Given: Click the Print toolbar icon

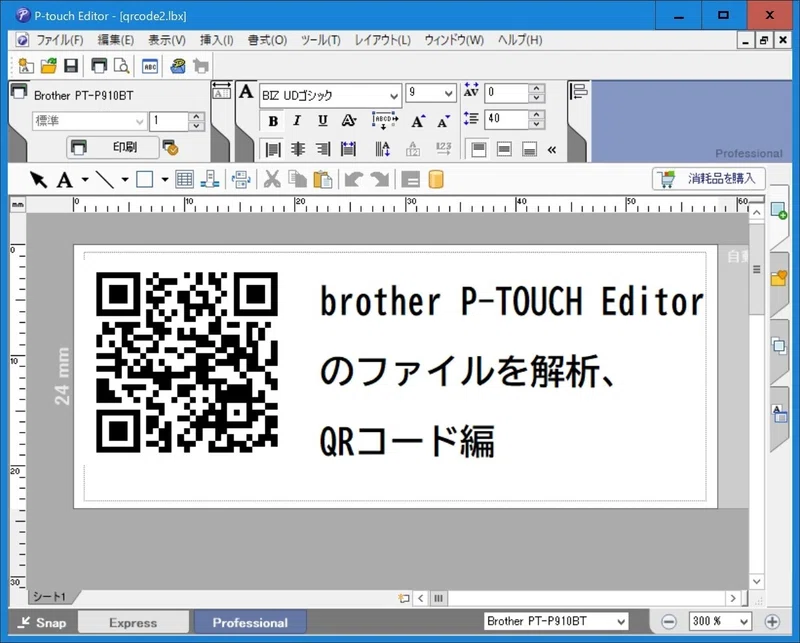Looking at the screenshot, I should tap(98, 66).
